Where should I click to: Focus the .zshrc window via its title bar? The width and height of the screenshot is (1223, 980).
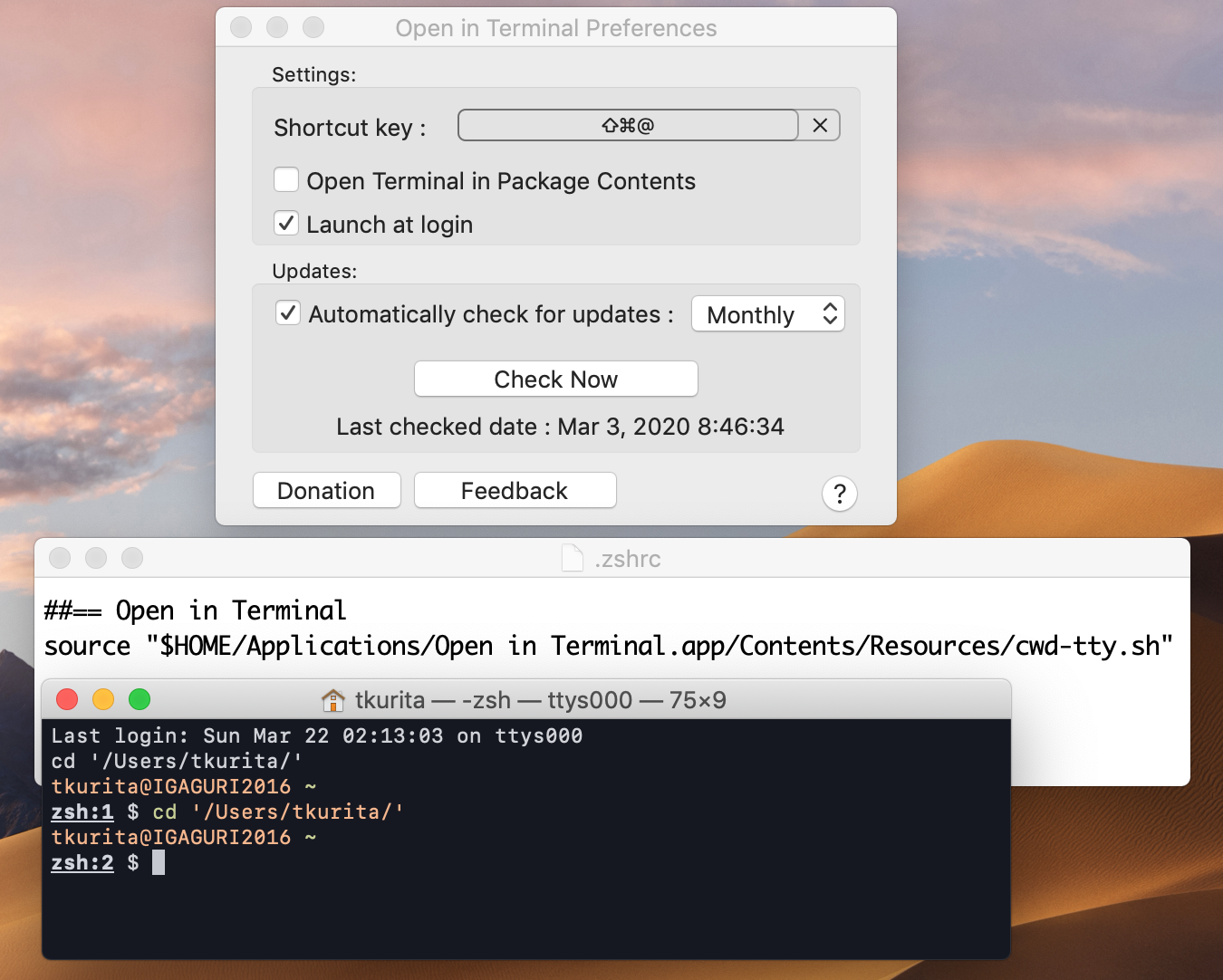click(x=634, y=558)
